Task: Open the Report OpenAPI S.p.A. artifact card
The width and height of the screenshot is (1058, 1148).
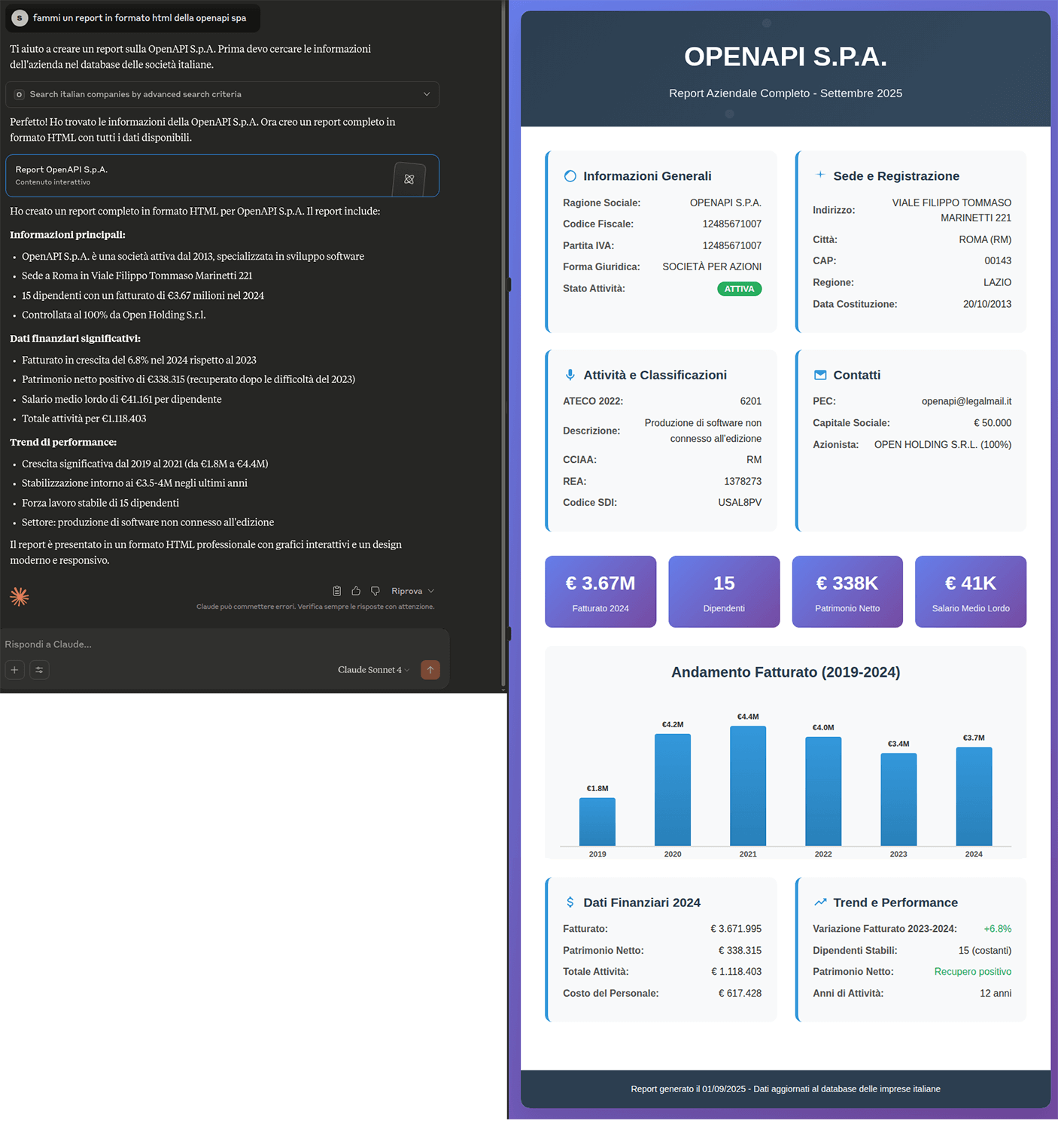Action: tap(222, 175)
